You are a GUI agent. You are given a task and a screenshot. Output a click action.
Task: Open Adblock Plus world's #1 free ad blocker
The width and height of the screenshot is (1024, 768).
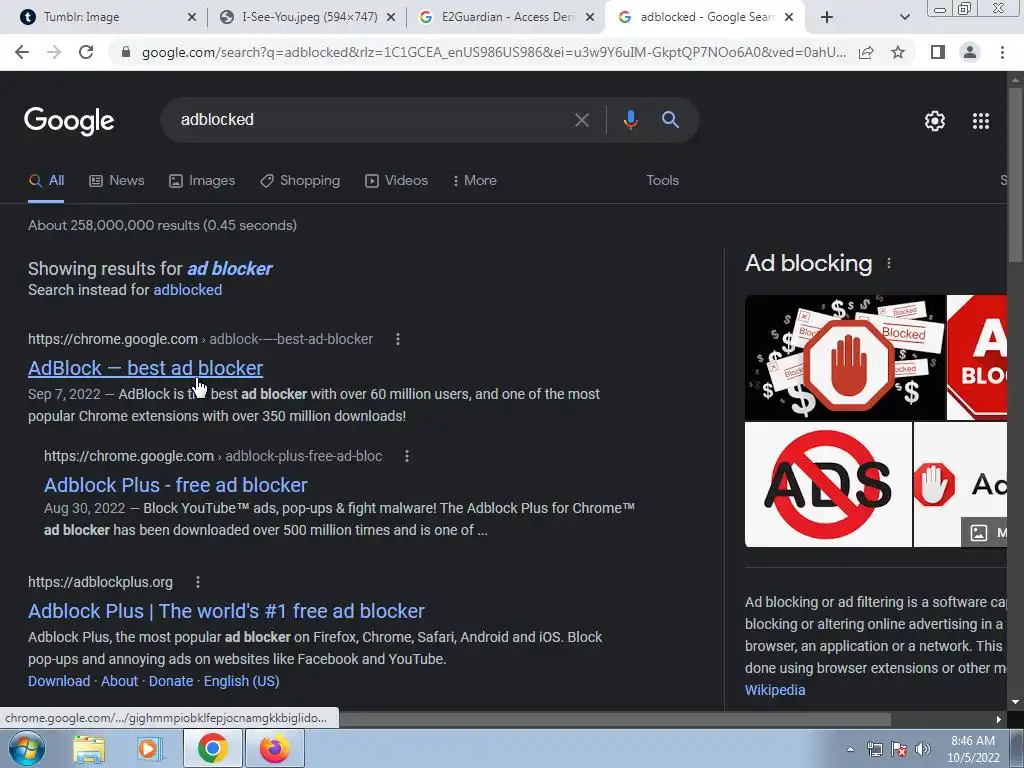pos(226,611)
